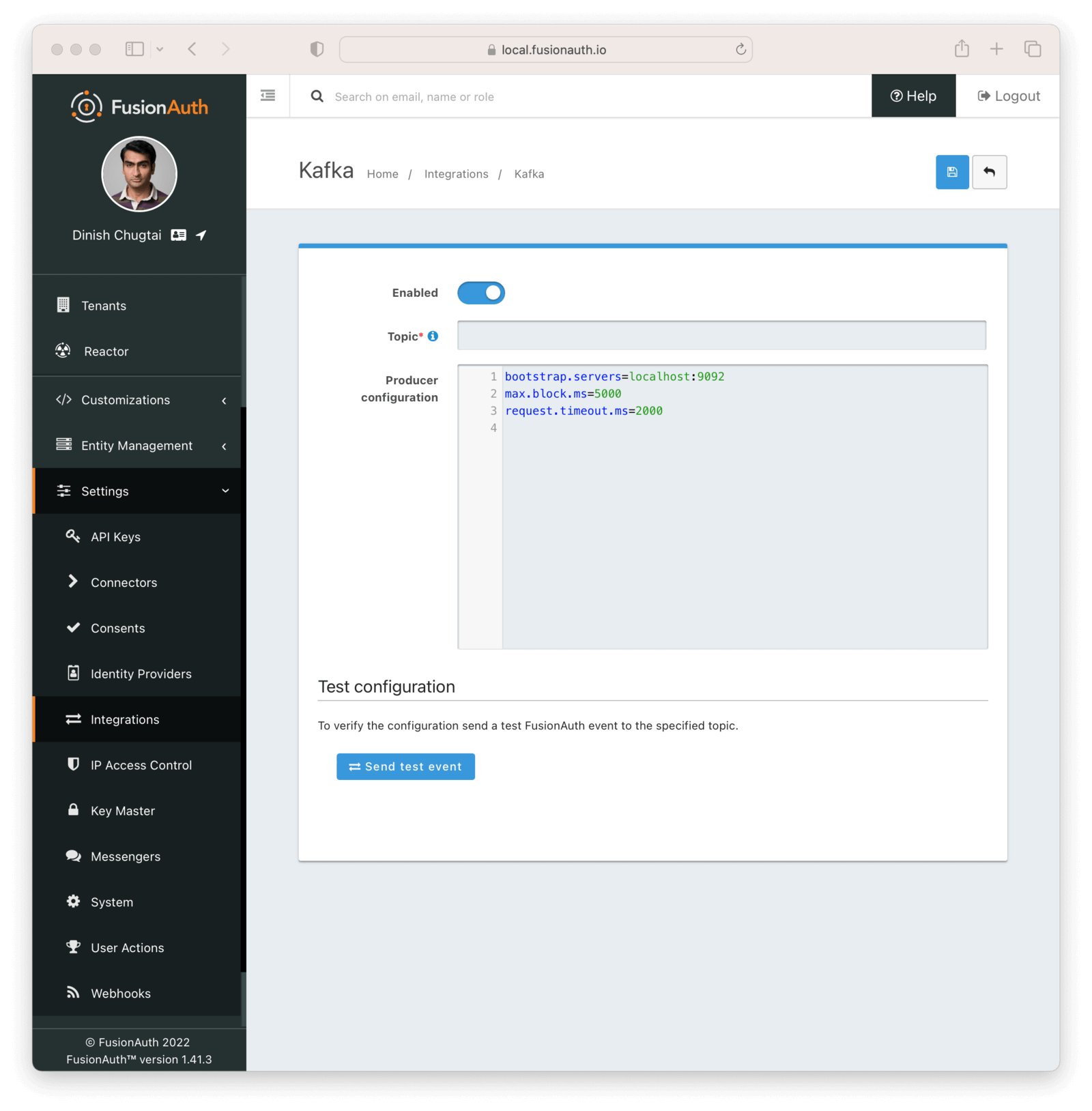Click inside the Producer configuration editor
This screenshot has width=1092, height=1111.
point(722,506)
